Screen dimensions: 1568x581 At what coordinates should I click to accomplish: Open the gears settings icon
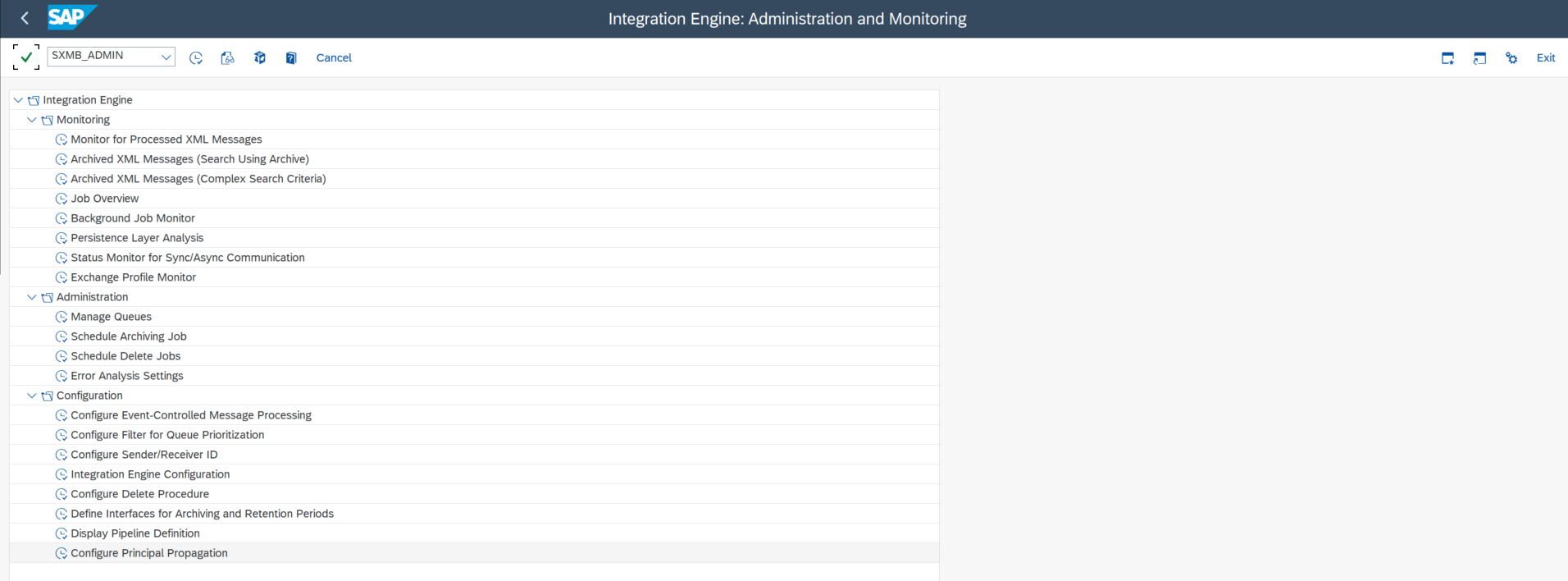tap(1511, 58)
